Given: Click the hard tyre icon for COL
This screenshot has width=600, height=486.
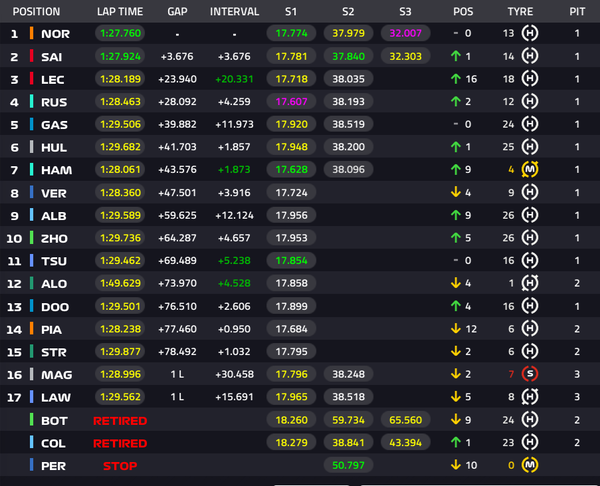Looking at the screenshot, I should (x=530, y=442).
